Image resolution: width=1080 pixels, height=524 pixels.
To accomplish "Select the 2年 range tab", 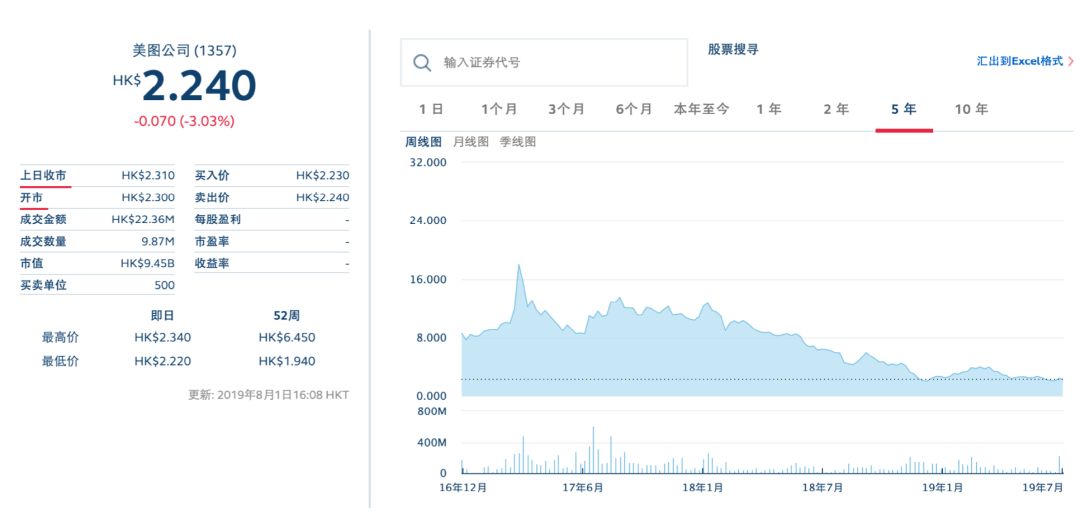I will point(836,109).
